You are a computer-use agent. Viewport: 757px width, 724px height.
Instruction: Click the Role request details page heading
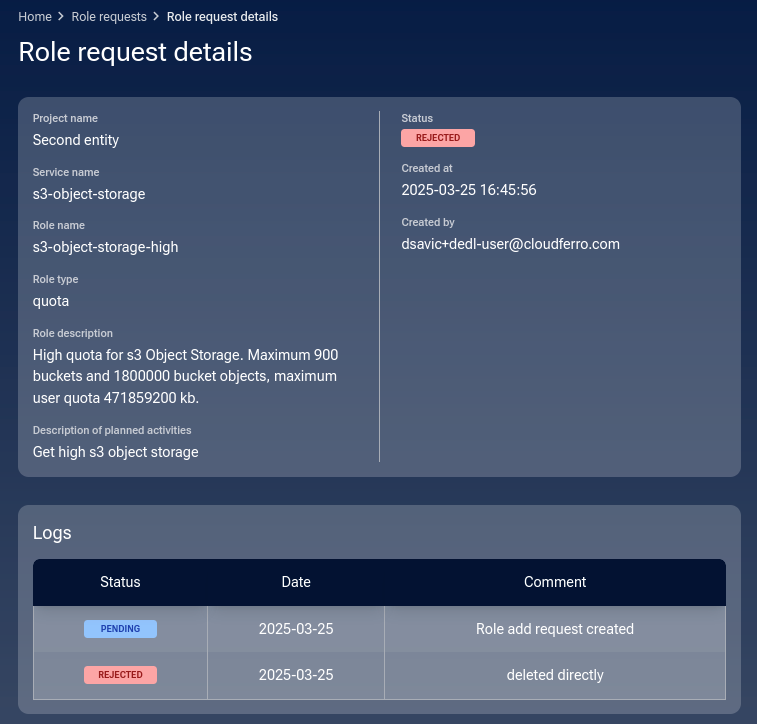point(135,52)
